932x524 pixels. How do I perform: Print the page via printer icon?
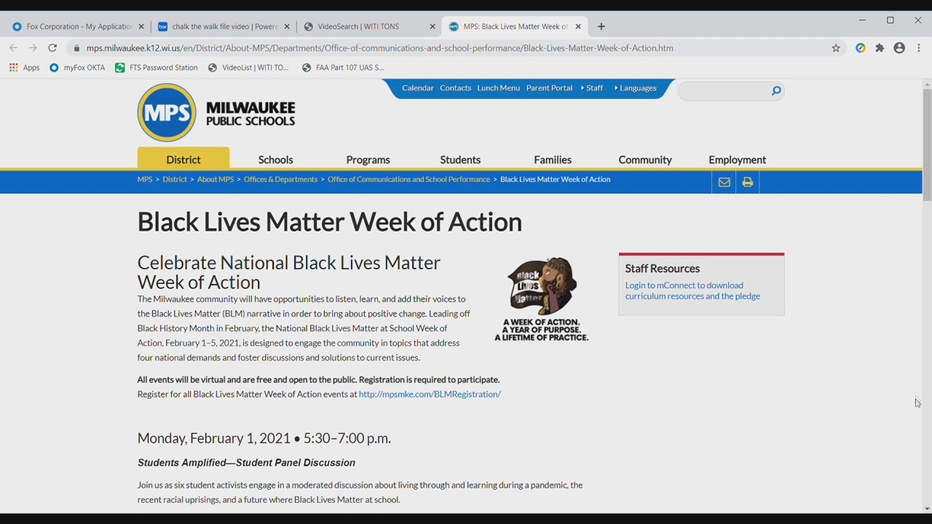[747, 182]
